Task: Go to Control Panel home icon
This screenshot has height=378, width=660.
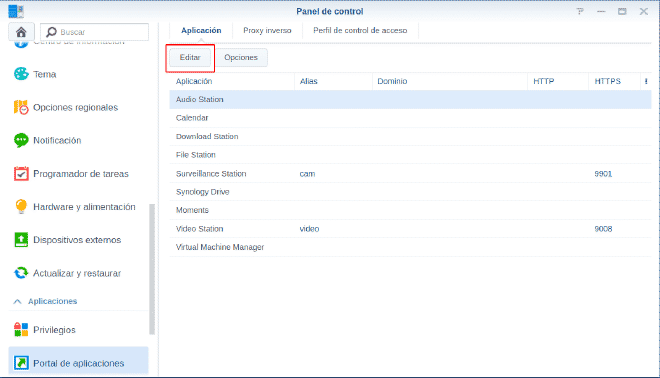Action: pyautogui.click(x=21, y=32)
